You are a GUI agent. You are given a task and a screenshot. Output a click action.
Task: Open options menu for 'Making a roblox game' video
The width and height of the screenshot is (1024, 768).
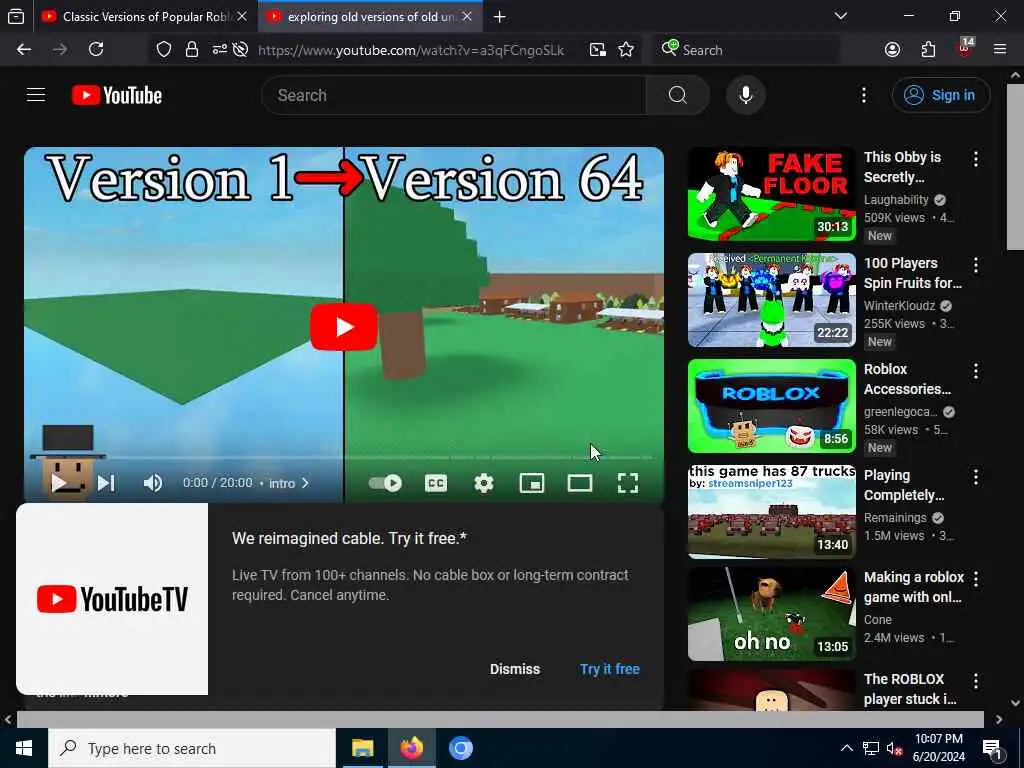(976, 579)
